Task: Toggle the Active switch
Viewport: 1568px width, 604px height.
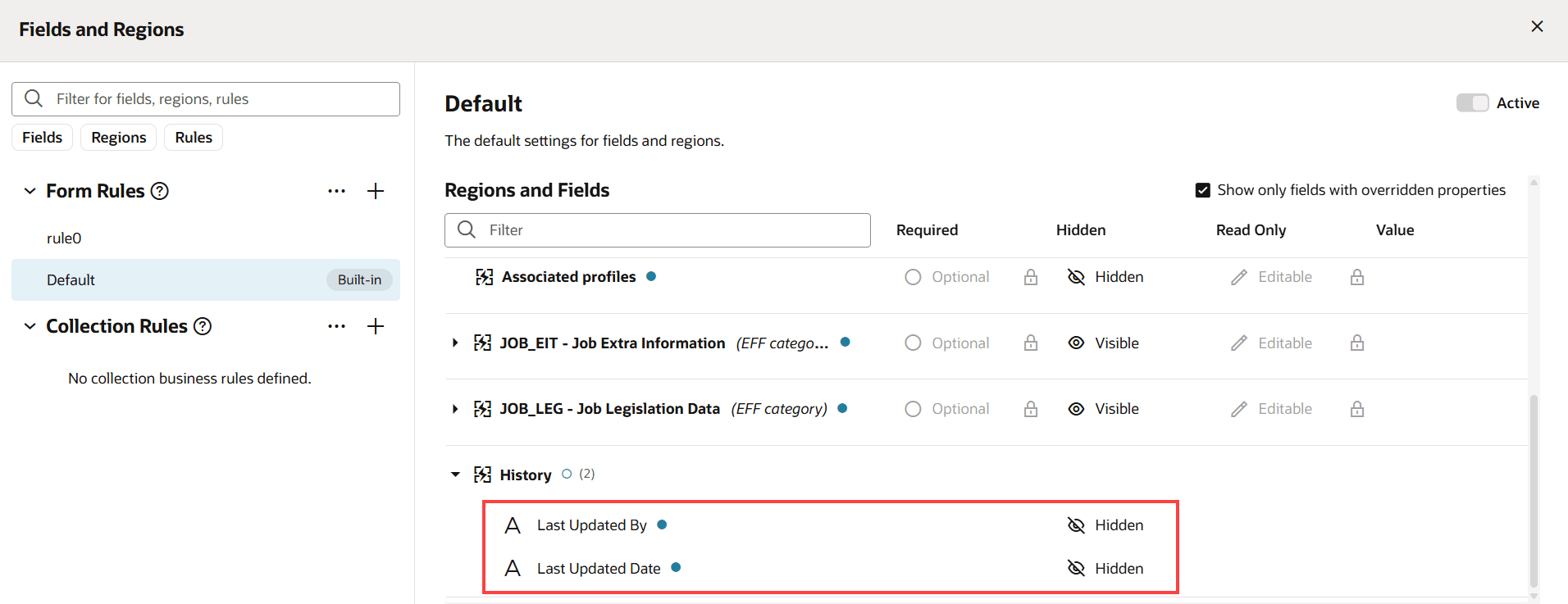Action: click(x=1472, y=102)
